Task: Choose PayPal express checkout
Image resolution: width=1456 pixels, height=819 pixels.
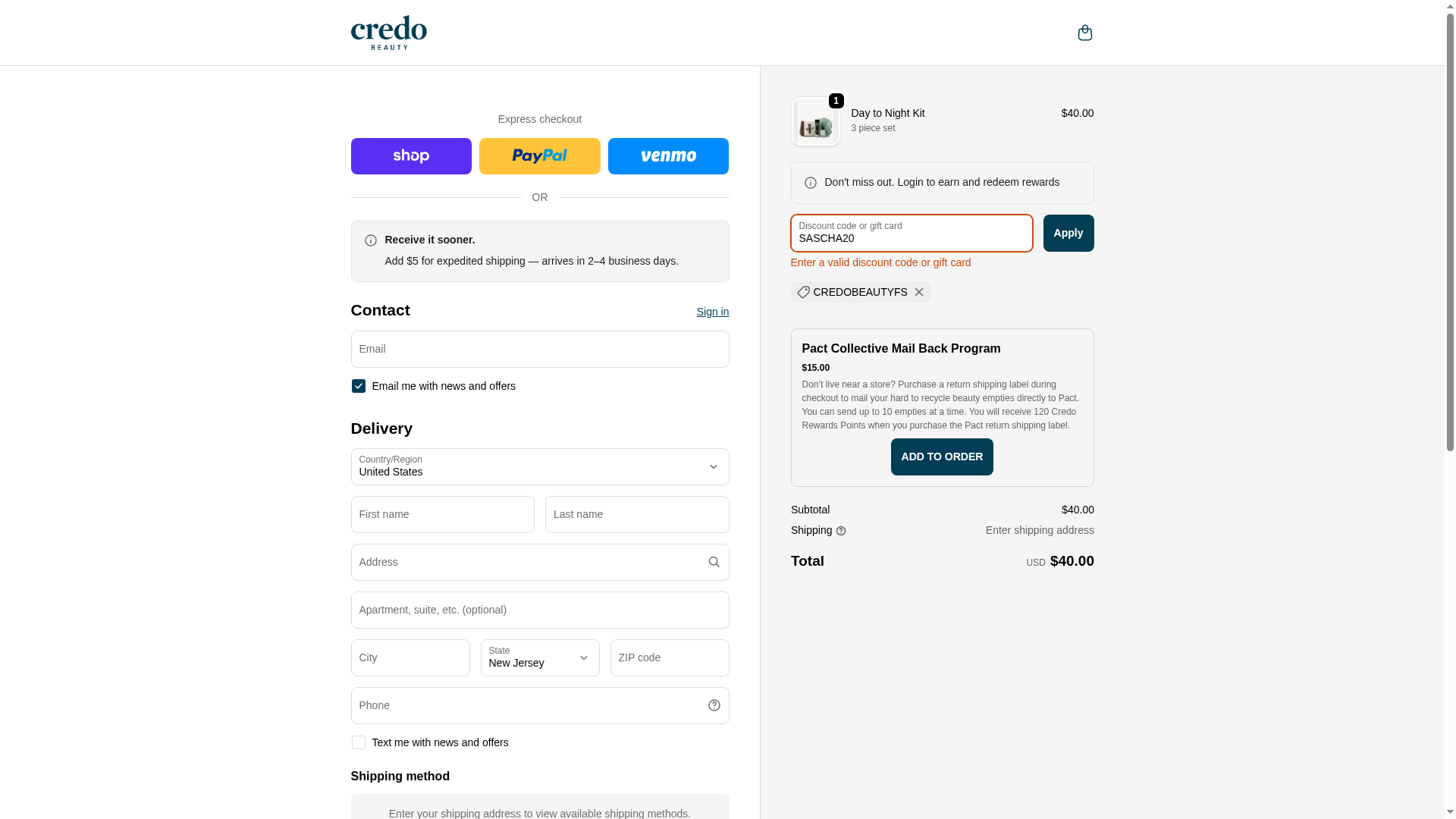Action: [x=539, y=156]
